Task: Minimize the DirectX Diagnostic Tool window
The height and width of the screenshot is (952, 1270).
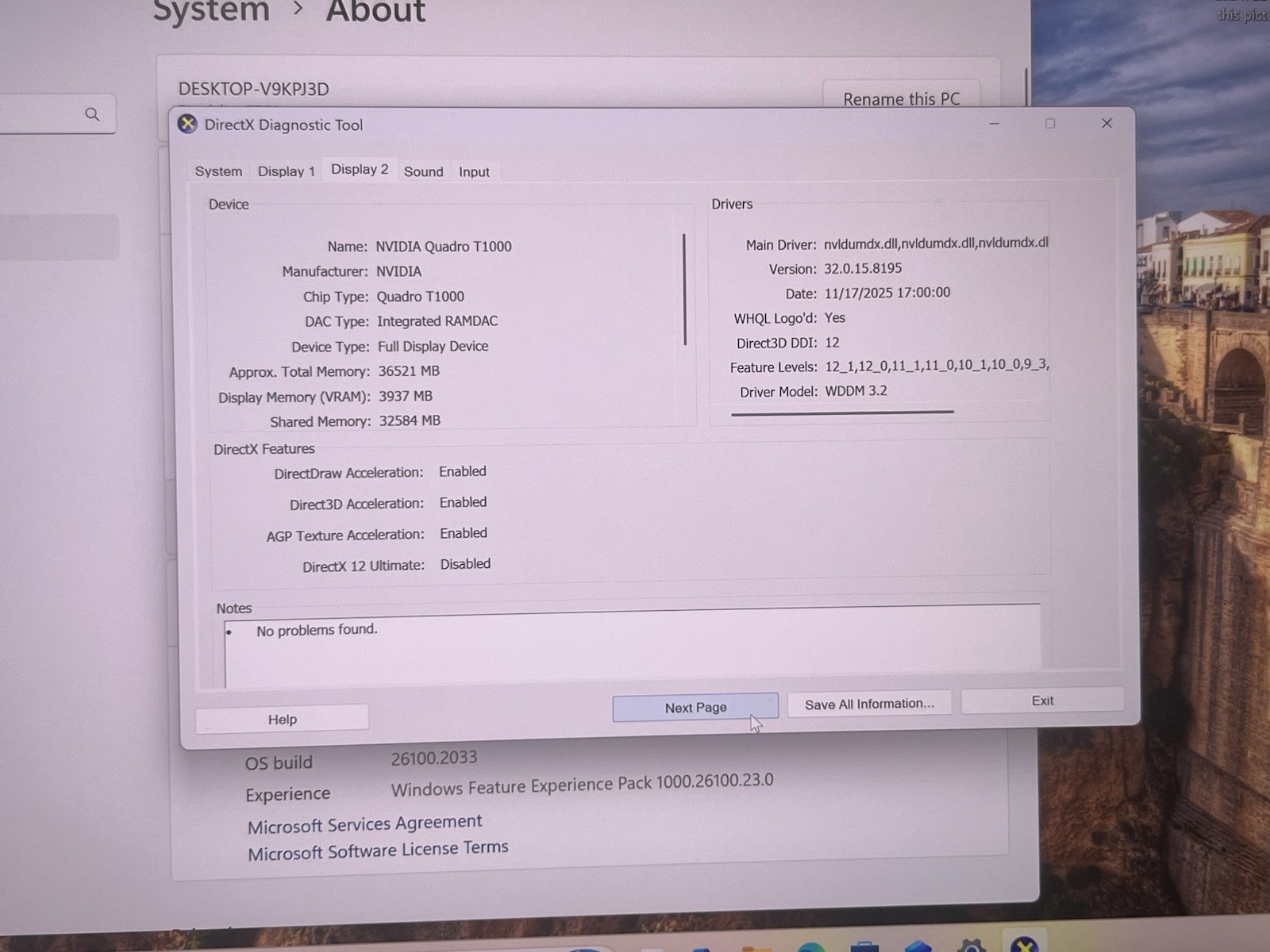Action: [x=994, y=124]
